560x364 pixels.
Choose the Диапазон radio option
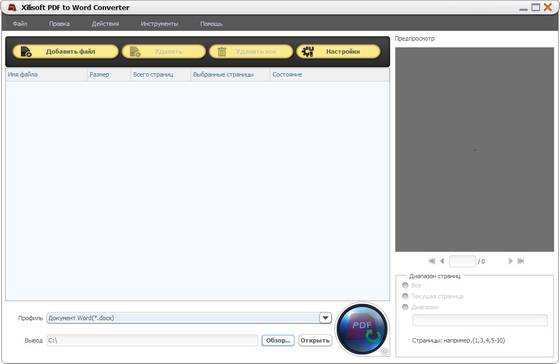405,307
